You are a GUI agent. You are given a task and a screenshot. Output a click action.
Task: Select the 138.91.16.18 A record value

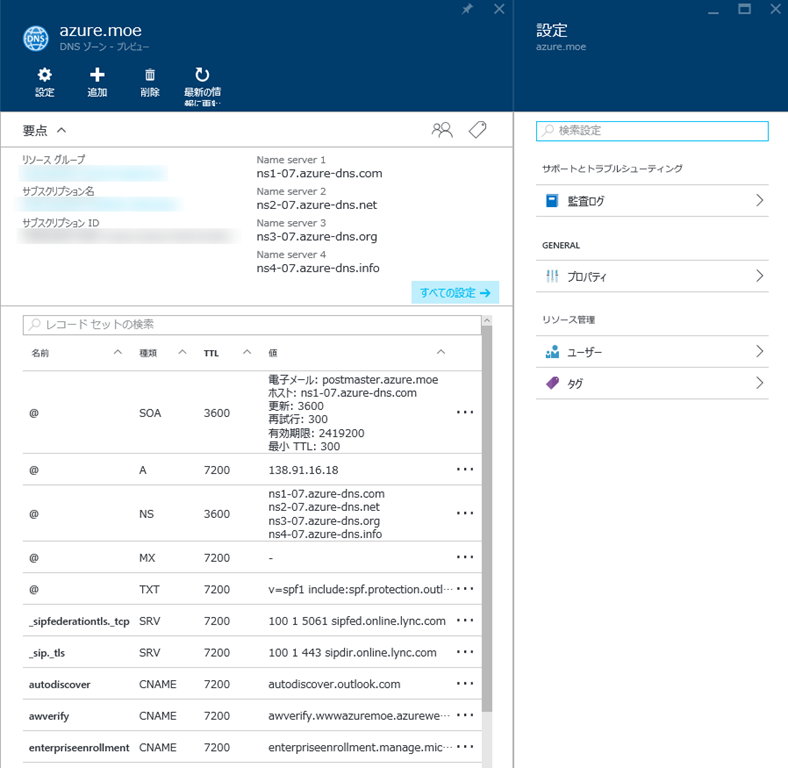coord(303,470)
